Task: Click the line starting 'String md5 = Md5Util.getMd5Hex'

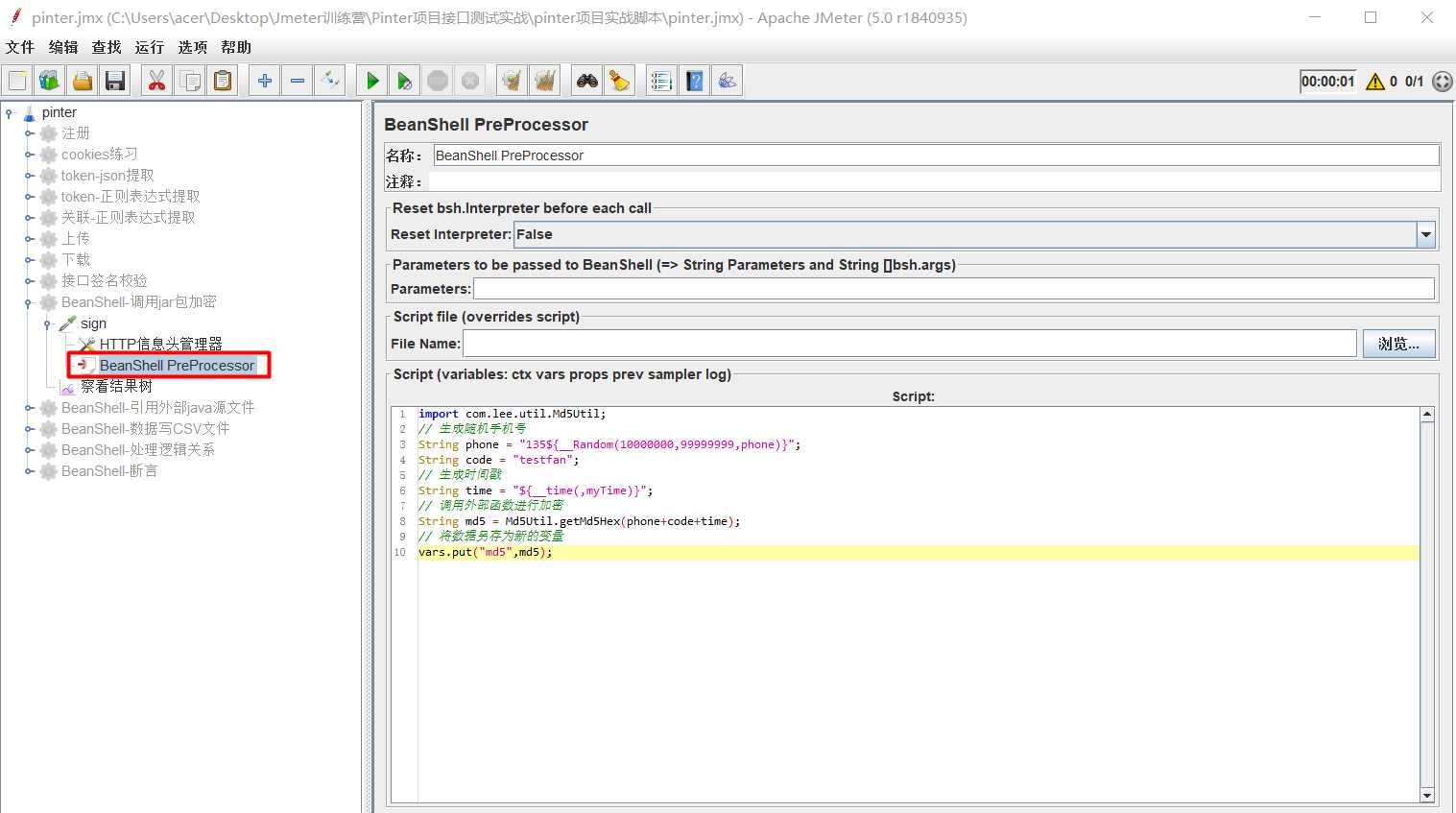Action: [579, 521]
